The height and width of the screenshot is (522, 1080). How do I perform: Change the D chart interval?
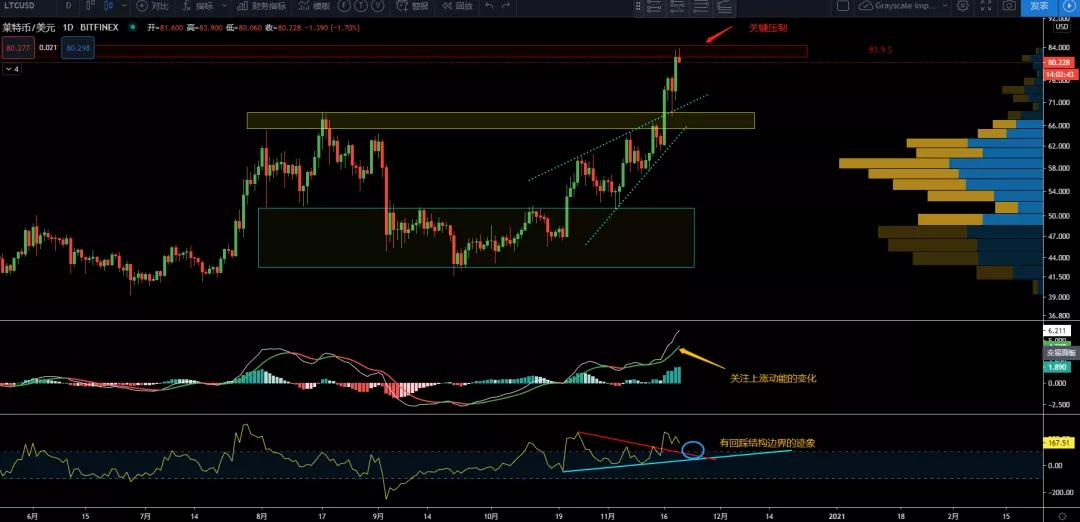click(x=68, y=6)
